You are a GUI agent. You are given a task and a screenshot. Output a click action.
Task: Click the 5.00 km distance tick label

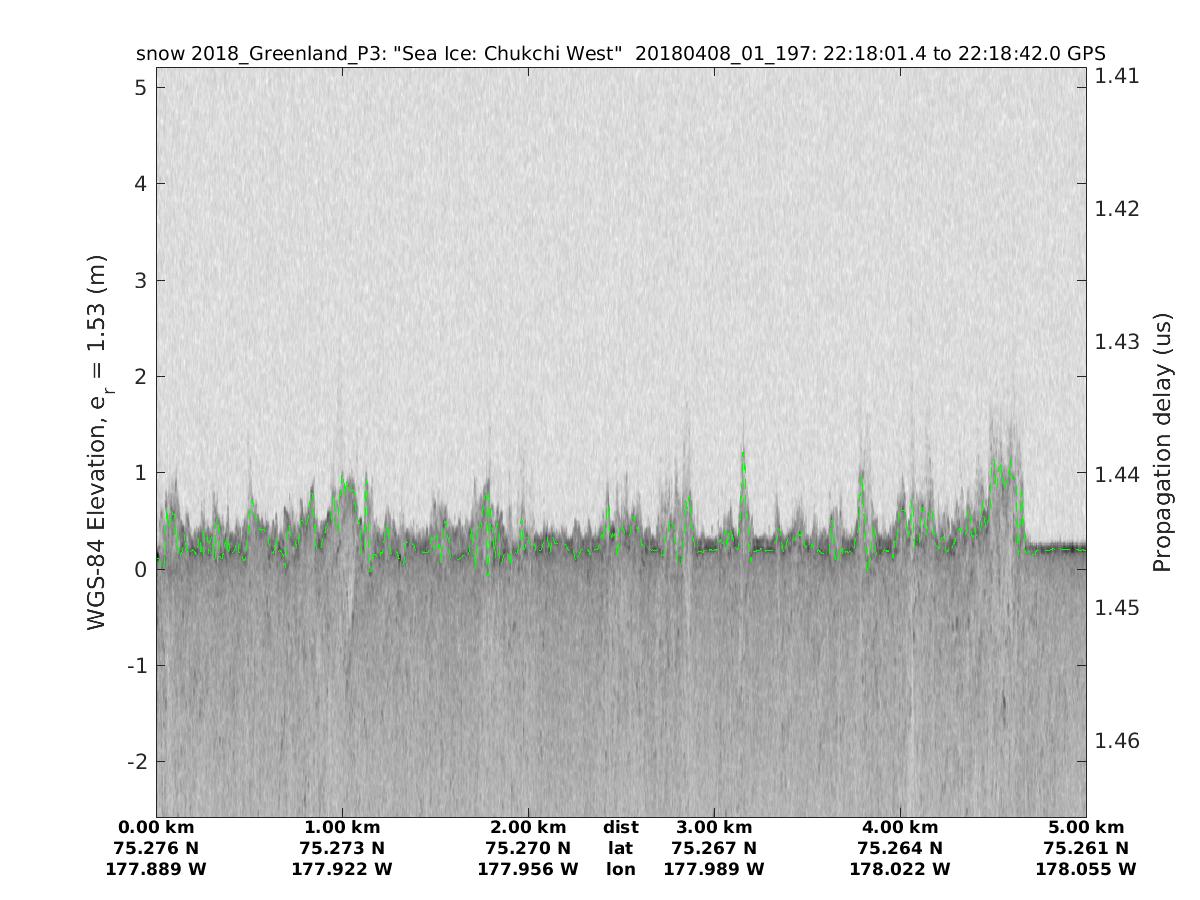[1086, 828]
